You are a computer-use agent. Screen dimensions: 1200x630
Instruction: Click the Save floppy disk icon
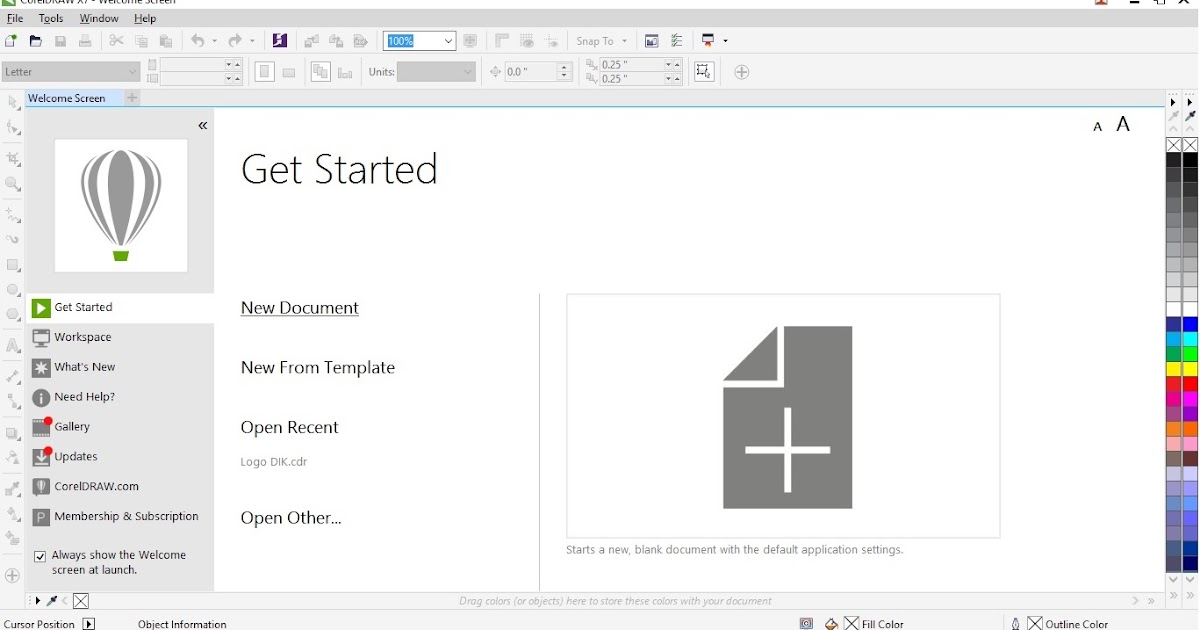tap(61, 41)
